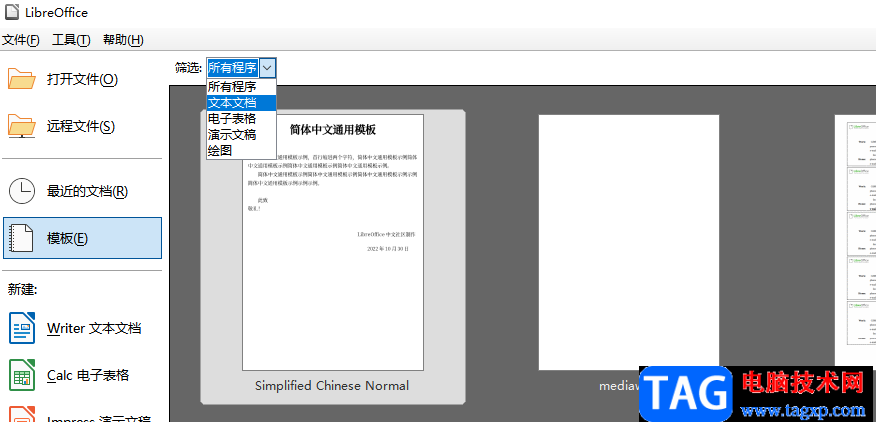The width and height of the screenshot is (876, 422).
Task: Click the Templates notebook icon
Action: pos(22,238)
